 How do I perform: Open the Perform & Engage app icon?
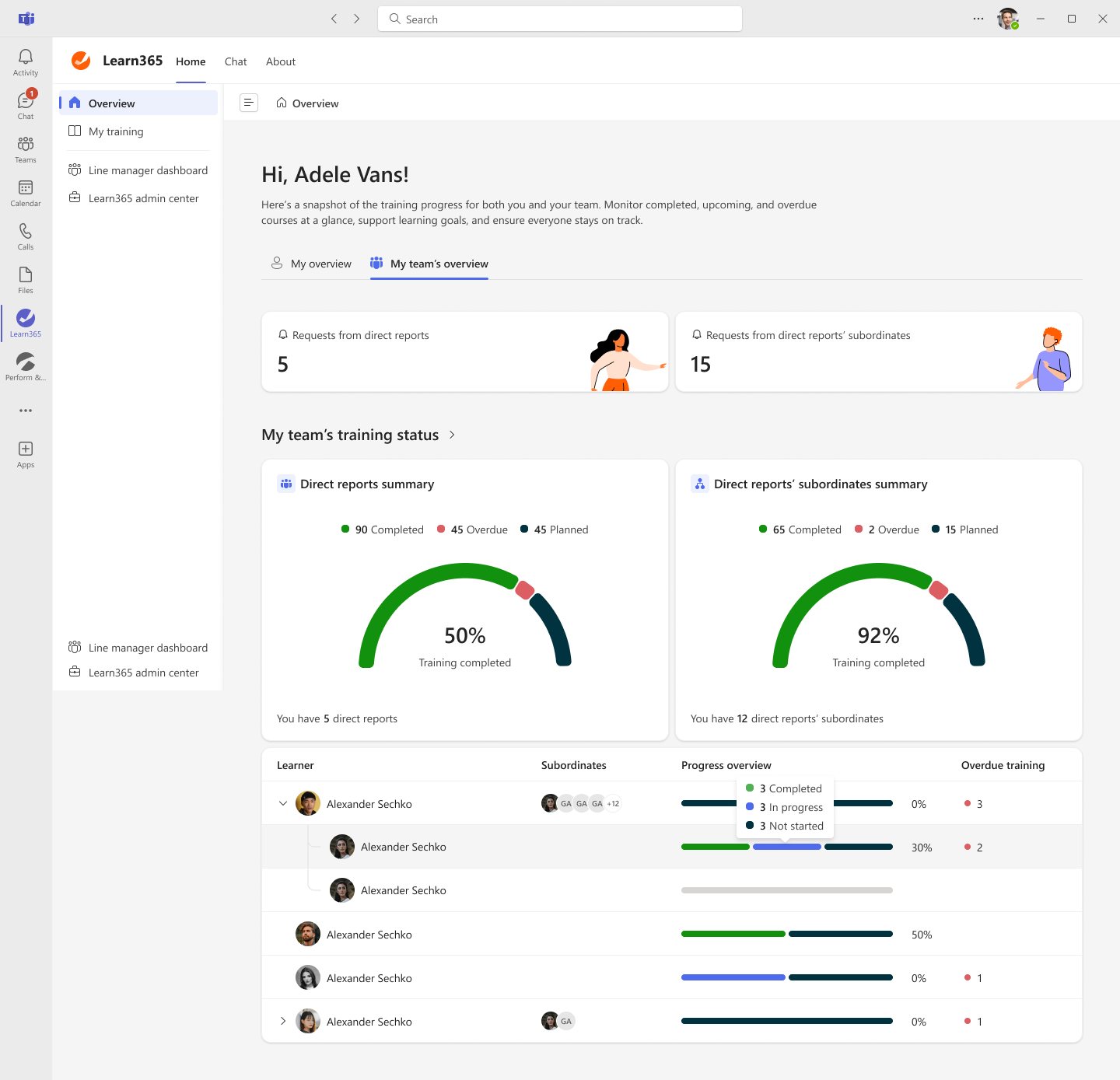pyautogui.click(x=26, y=366)
